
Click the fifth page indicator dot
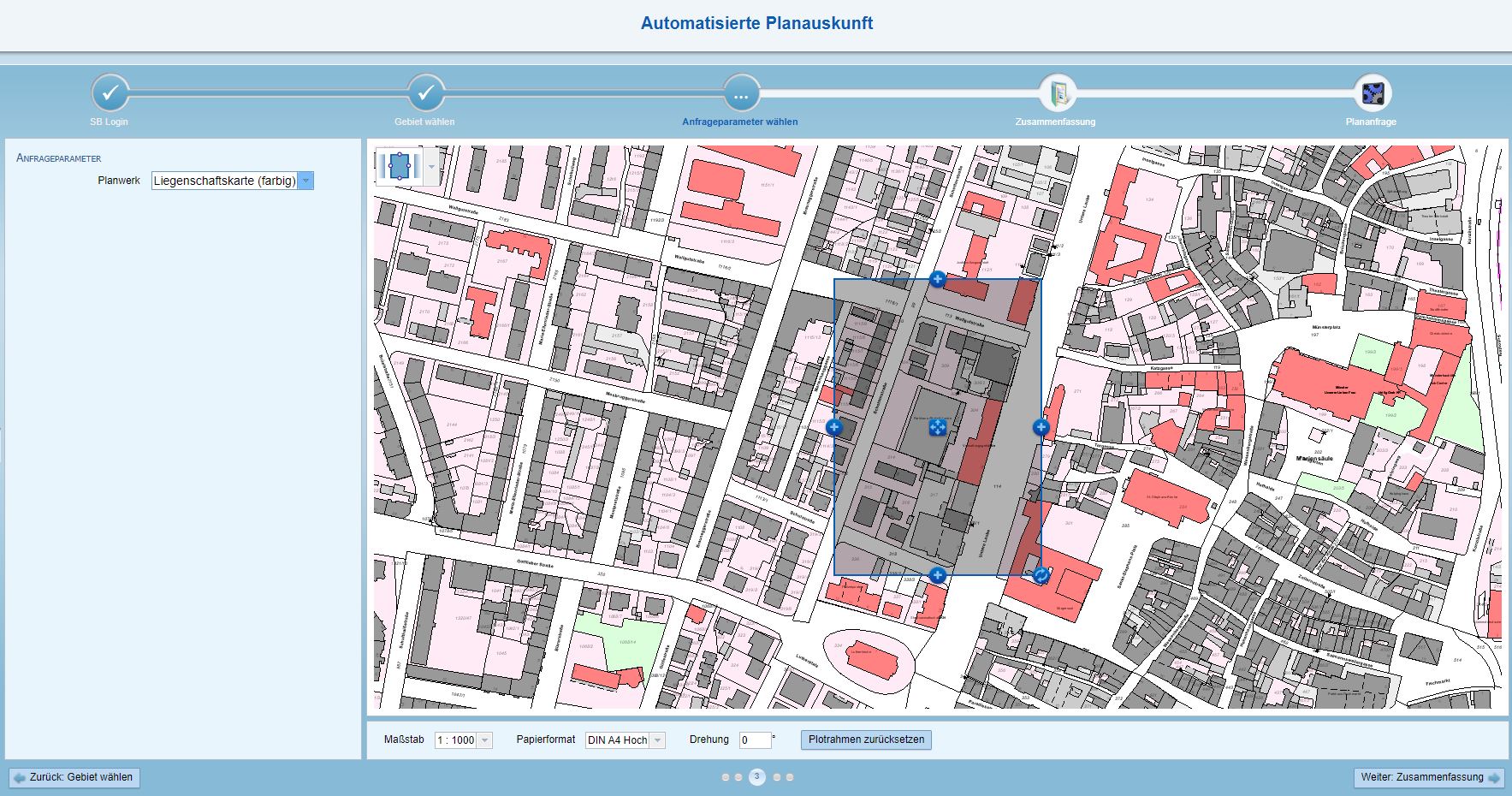pyautogui.click(x=790, y=777)
